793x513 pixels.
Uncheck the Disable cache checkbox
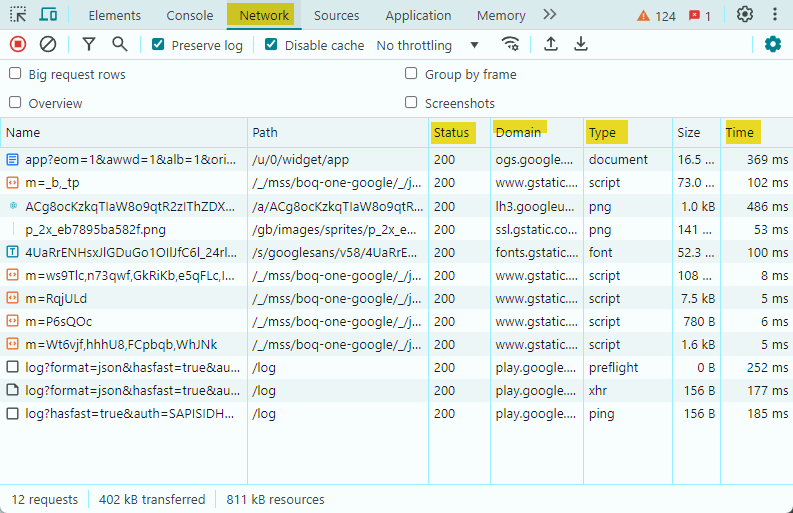(x=271, y=45)
